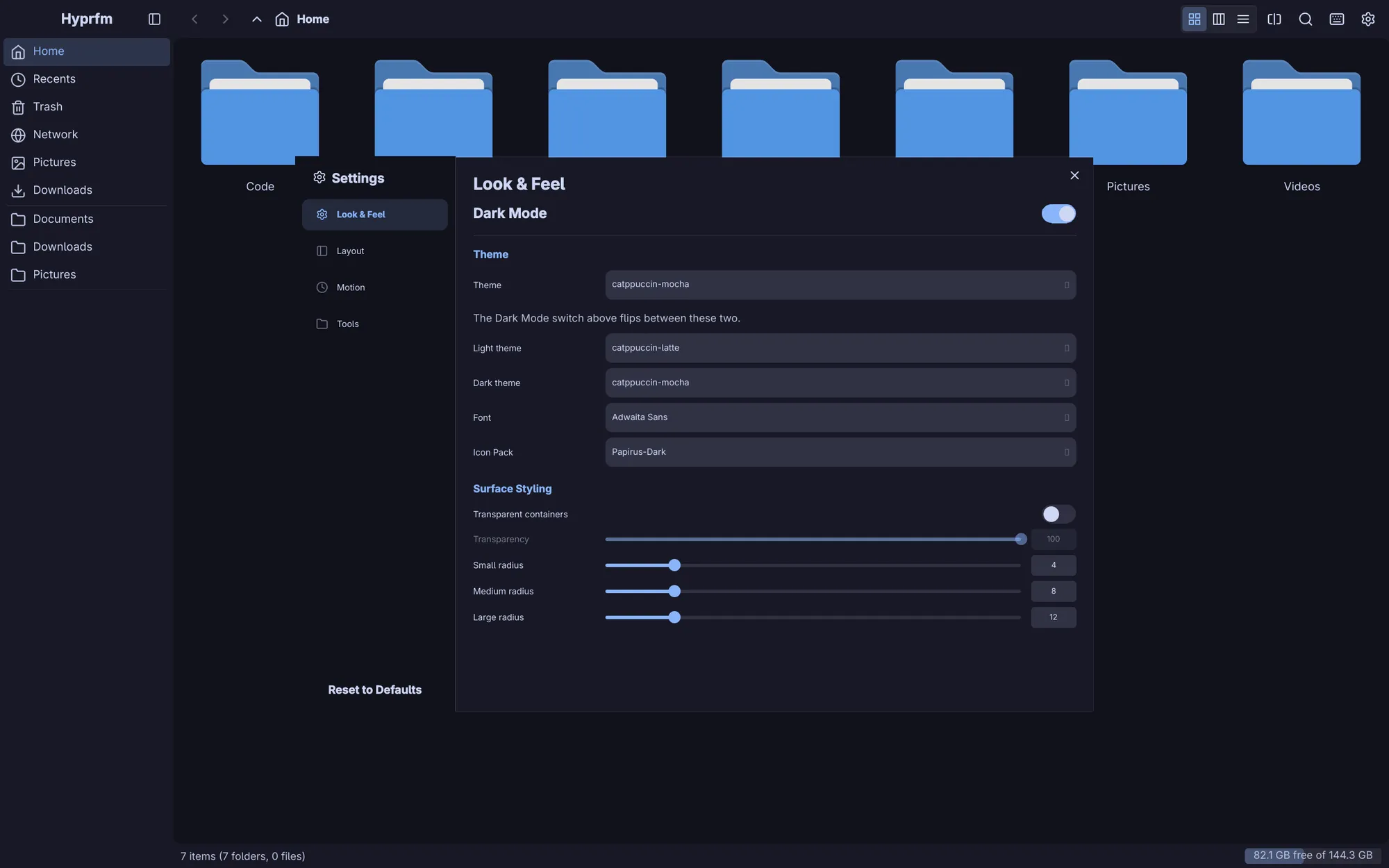Switch to grid view icon
This screenshot has height=868, width=1389.
click(x=1194, y=19)
